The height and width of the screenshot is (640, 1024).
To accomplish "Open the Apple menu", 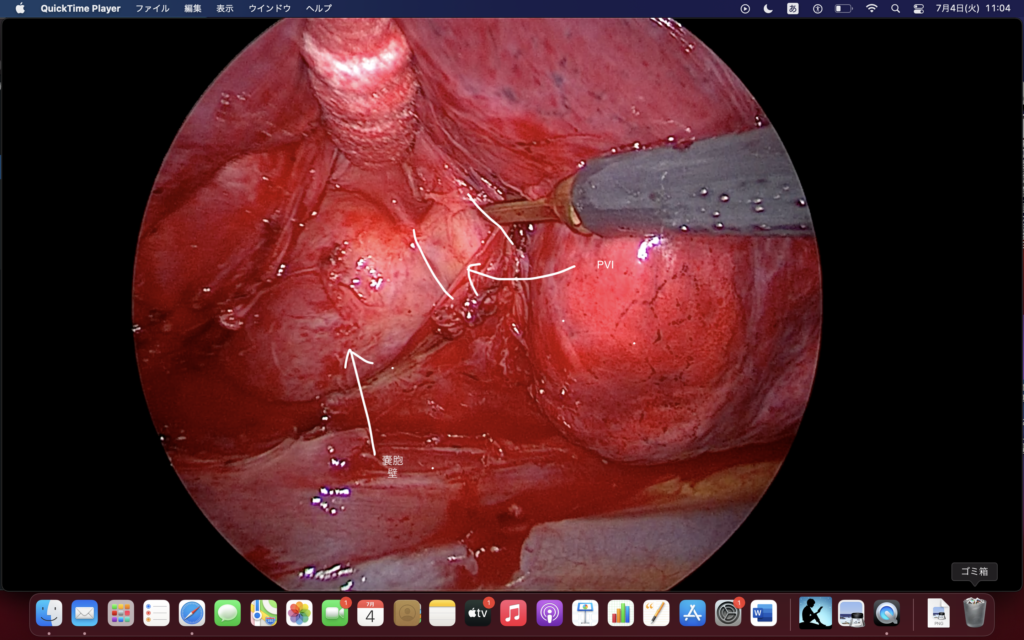I will click(20, 8).
